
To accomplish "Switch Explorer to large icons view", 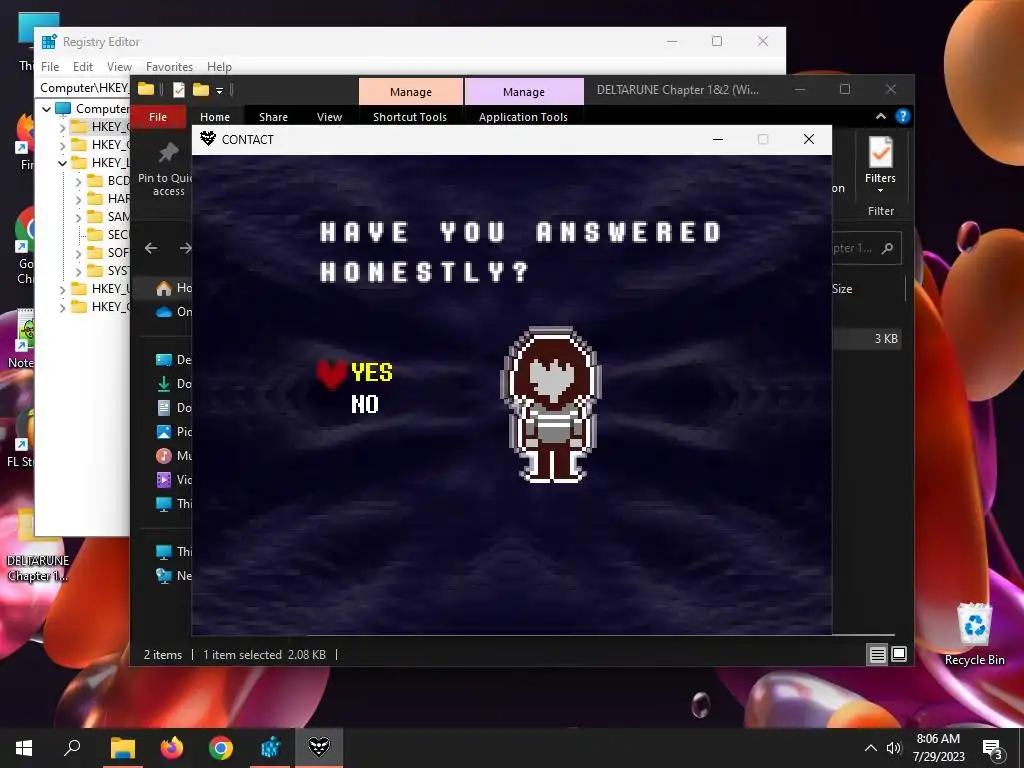I will [899, 654].
